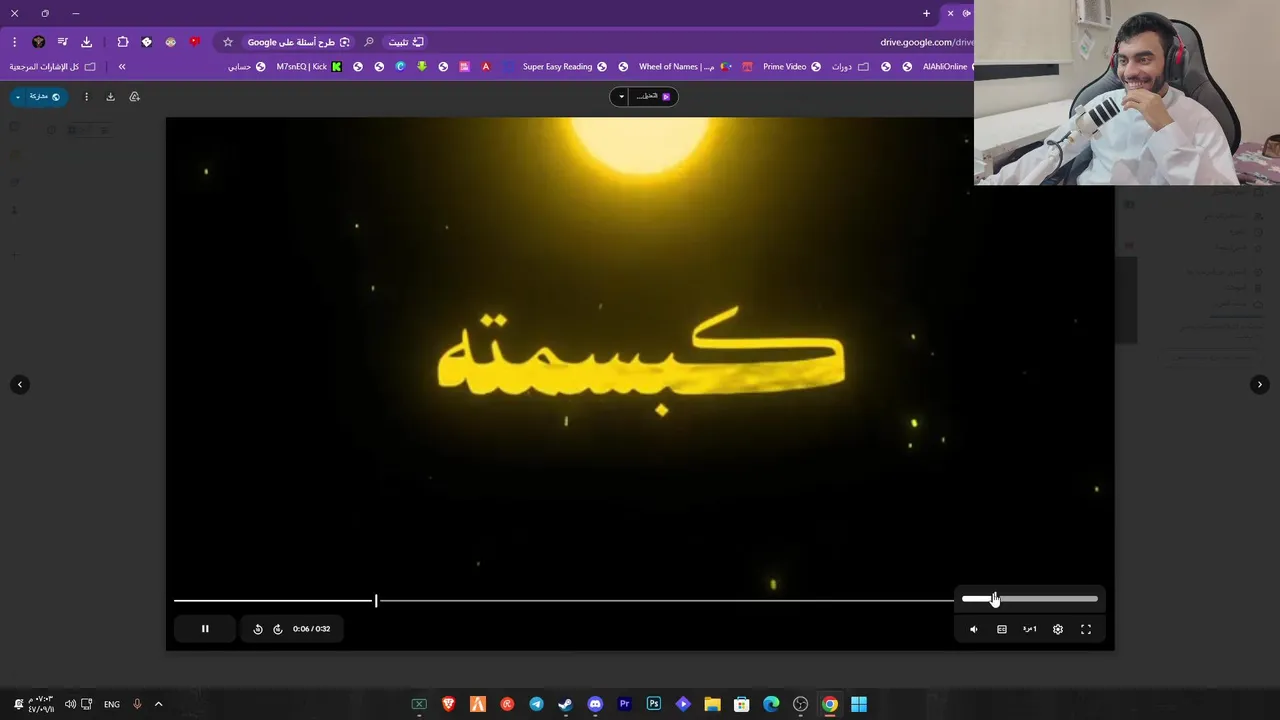Open the Super Easy Reading bookmark
Image resolution: width=1280 pixels, height=720 pixels.
click(564, 67)
